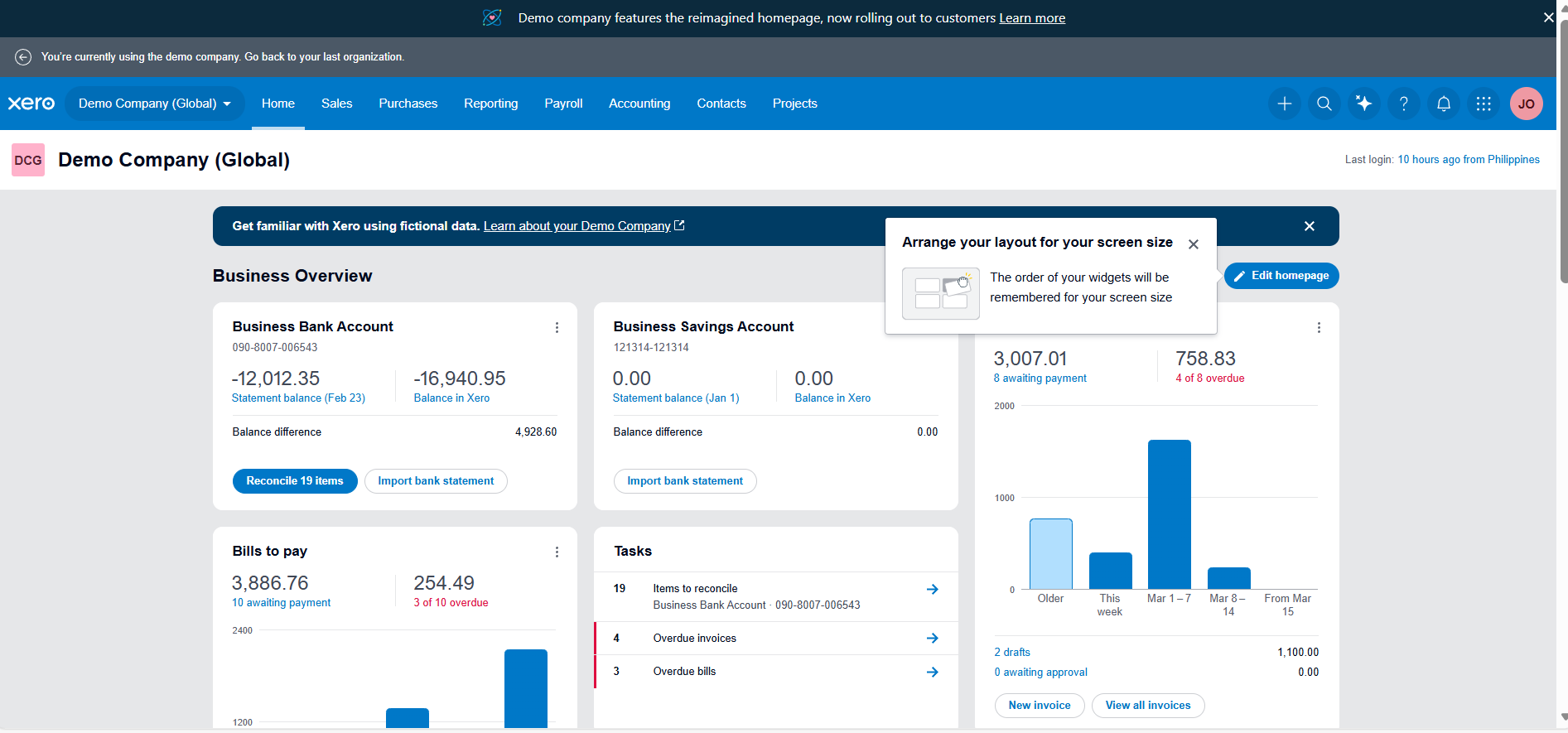The height and width of the screenshot is (733, 1568).
Task: Open the Reporting menu
Action: tap(490, 104)
